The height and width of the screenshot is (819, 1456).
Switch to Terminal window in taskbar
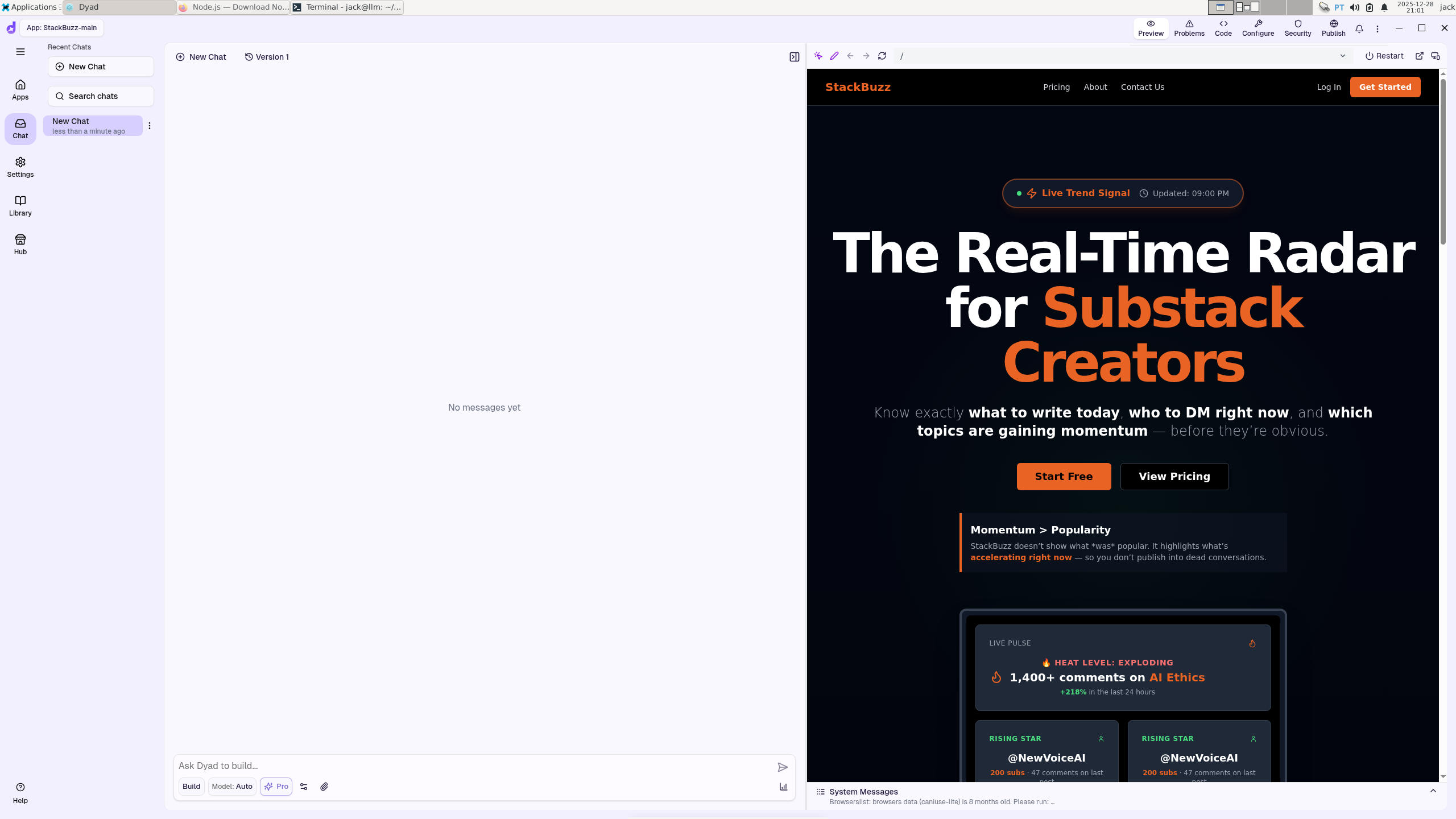click(x=347, y=7)
